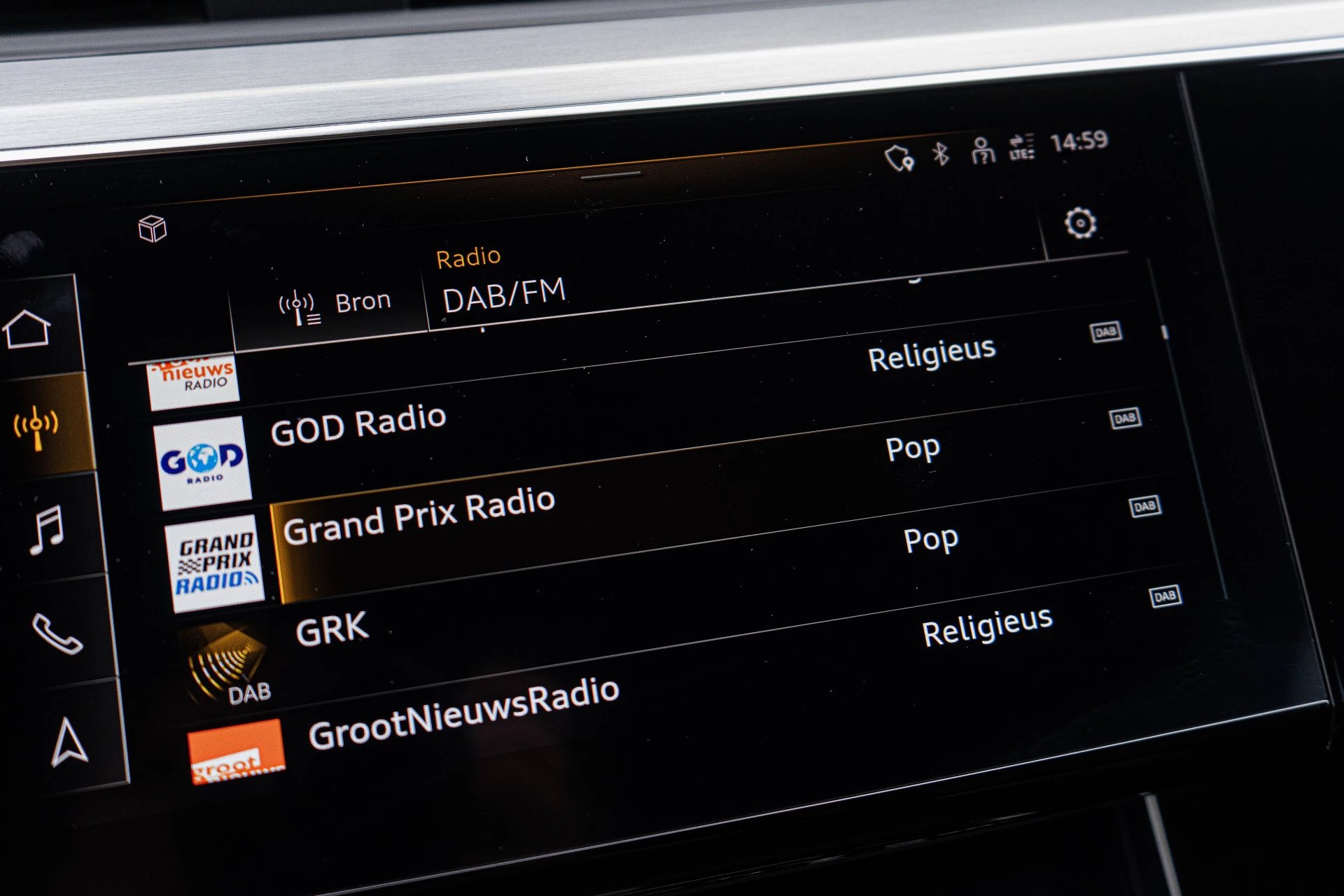Tune to GrootNieuwsRadio station
Image resolution: width=1344 pixels, height=896 pixels.
pos(463,714)
